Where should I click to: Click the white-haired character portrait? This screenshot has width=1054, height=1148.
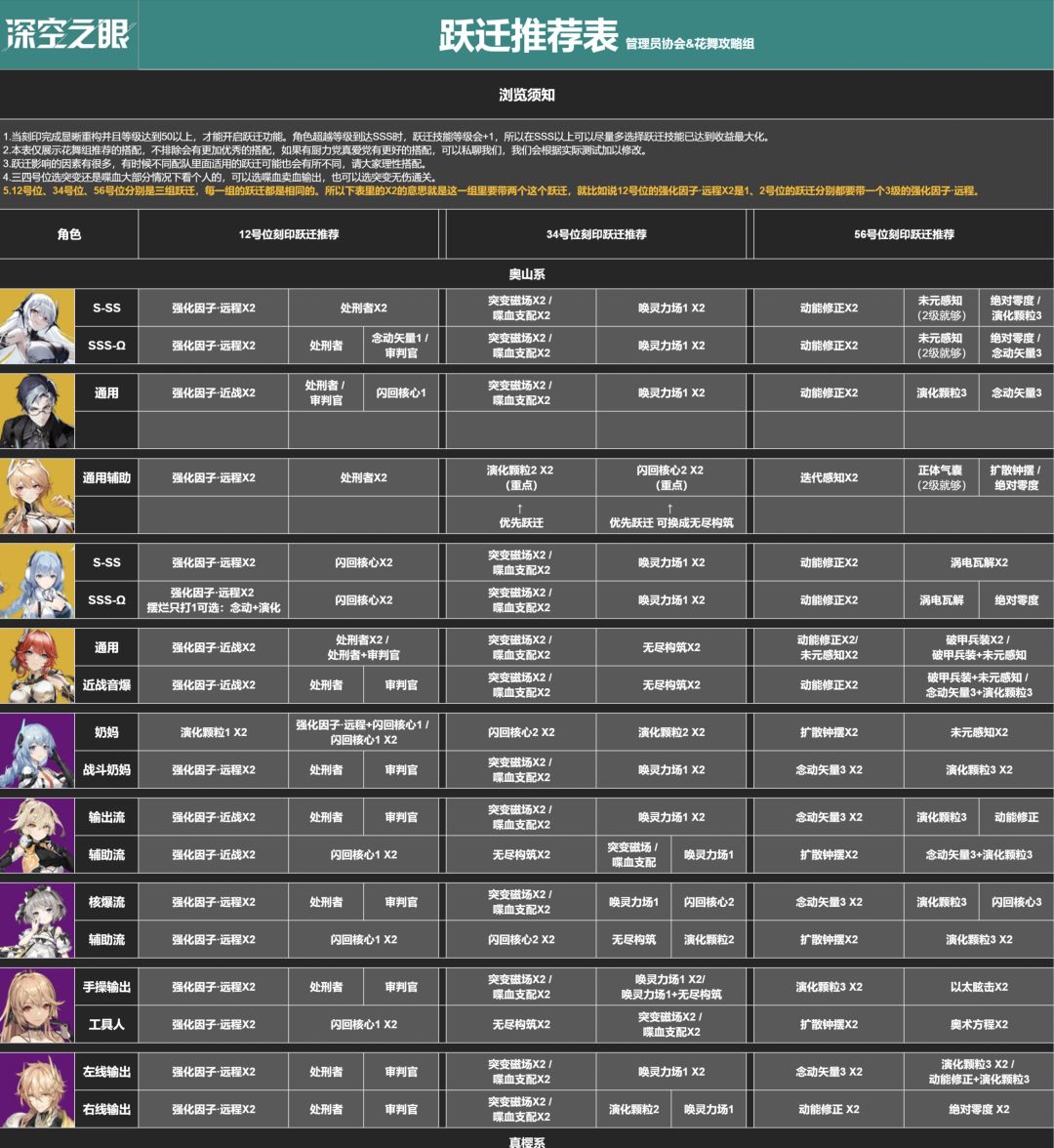[37, 326]
